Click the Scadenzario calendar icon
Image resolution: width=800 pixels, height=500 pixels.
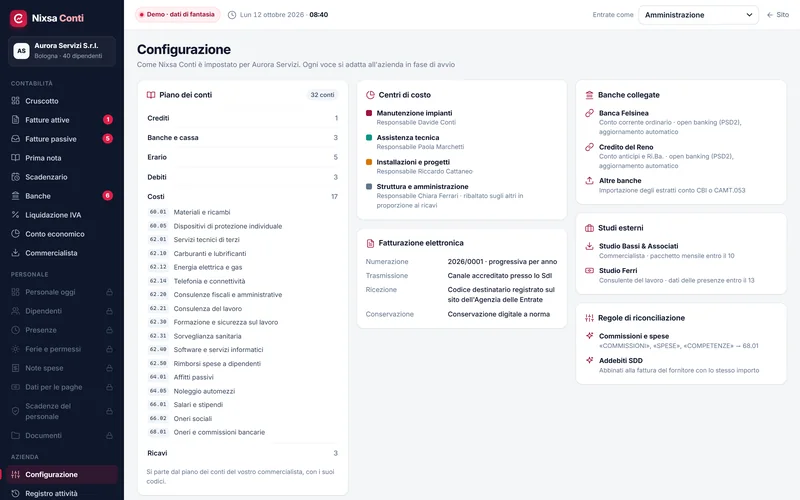point(15,177)
